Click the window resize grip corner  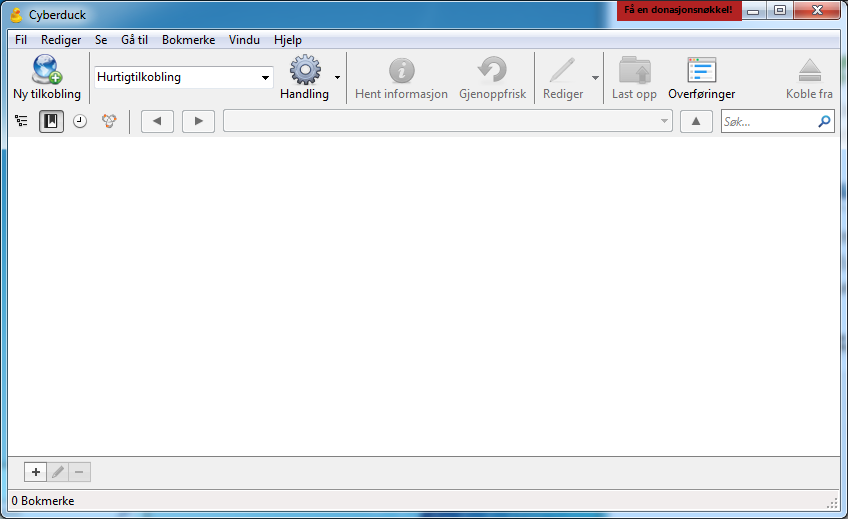832,504
